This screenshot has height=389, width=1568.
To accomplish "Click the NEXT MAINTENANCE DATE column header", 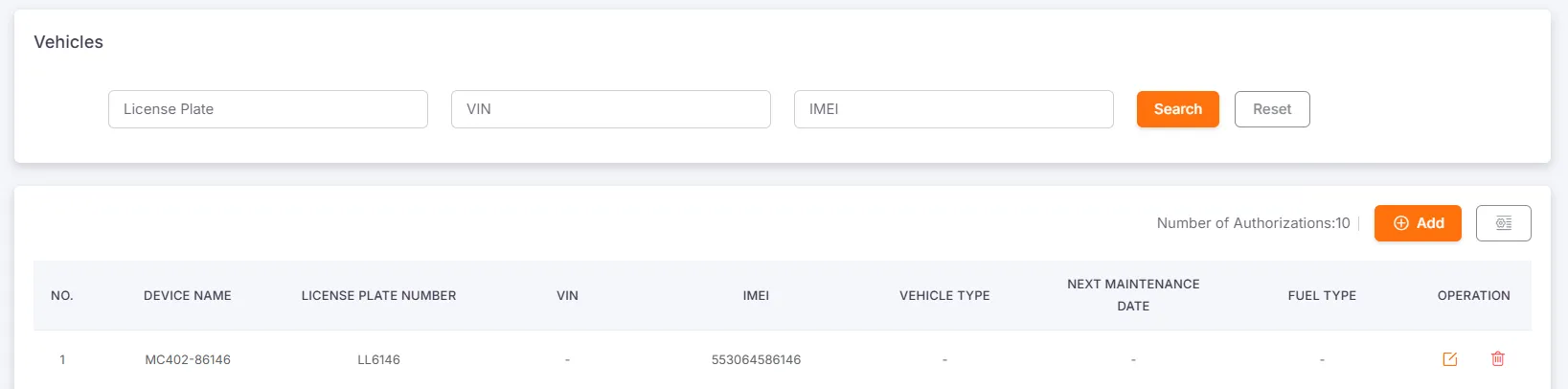I will point(1133,295).
